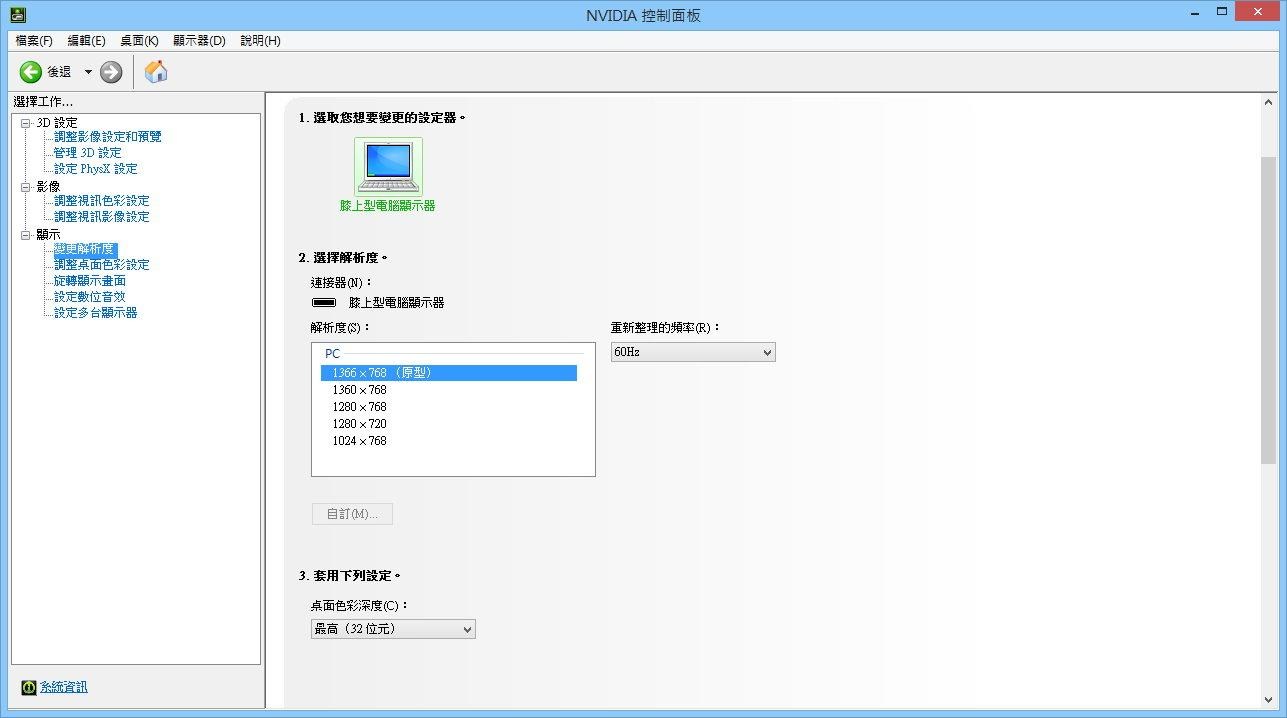Image resolution: width=1287 pixels, height=718 pixels.
Task: Select resolution 1366 × 768 (原型)
Action: coord(448,373)
